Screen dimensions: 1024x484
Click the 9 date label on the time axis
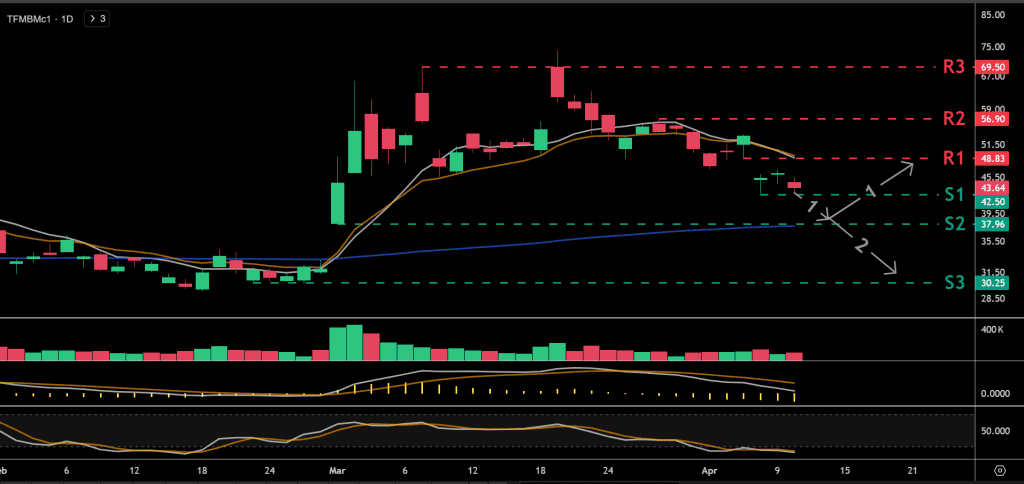point(778,470)
